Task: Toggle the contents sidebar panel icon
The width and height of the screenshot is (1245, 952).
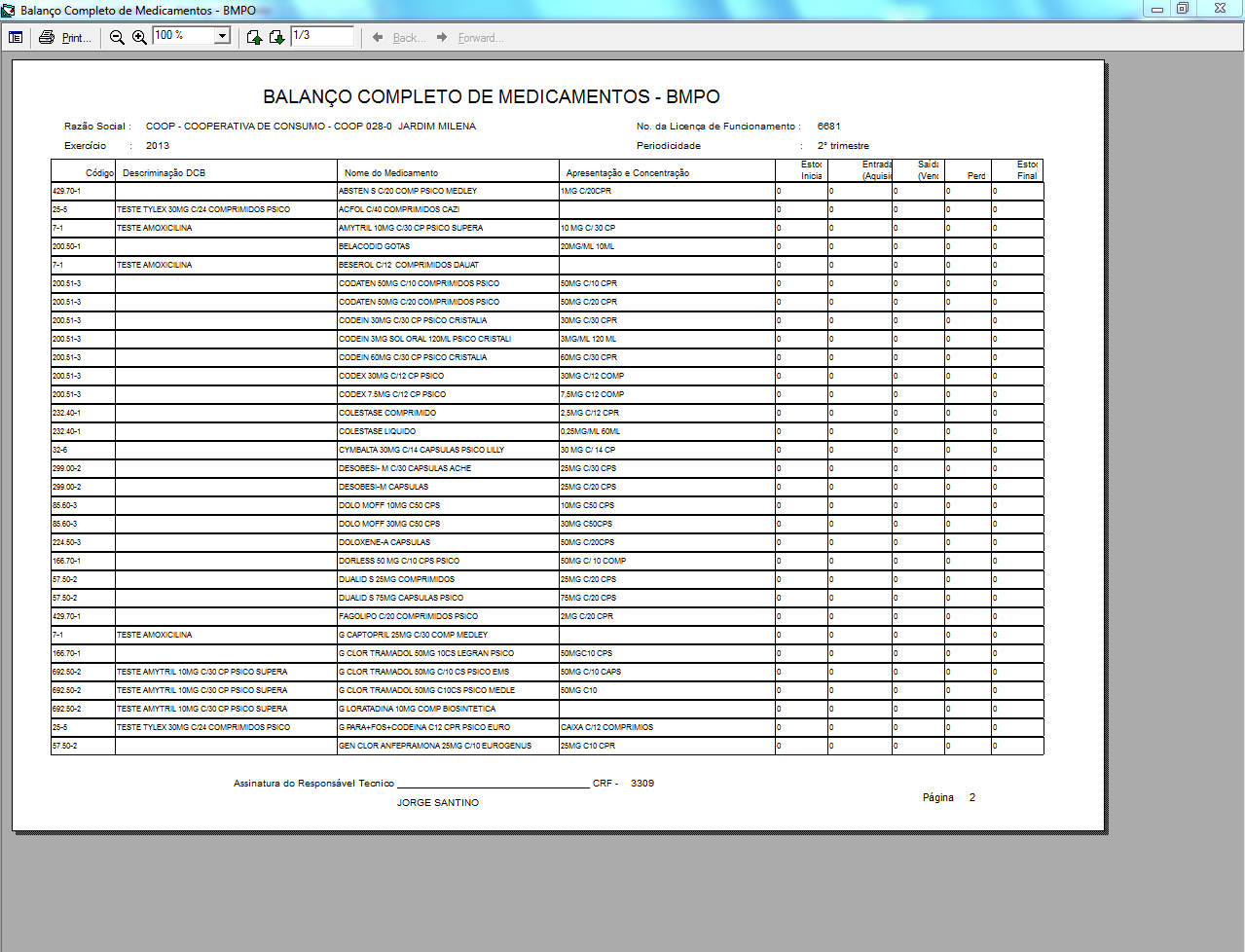Action: tap(16, 37)
